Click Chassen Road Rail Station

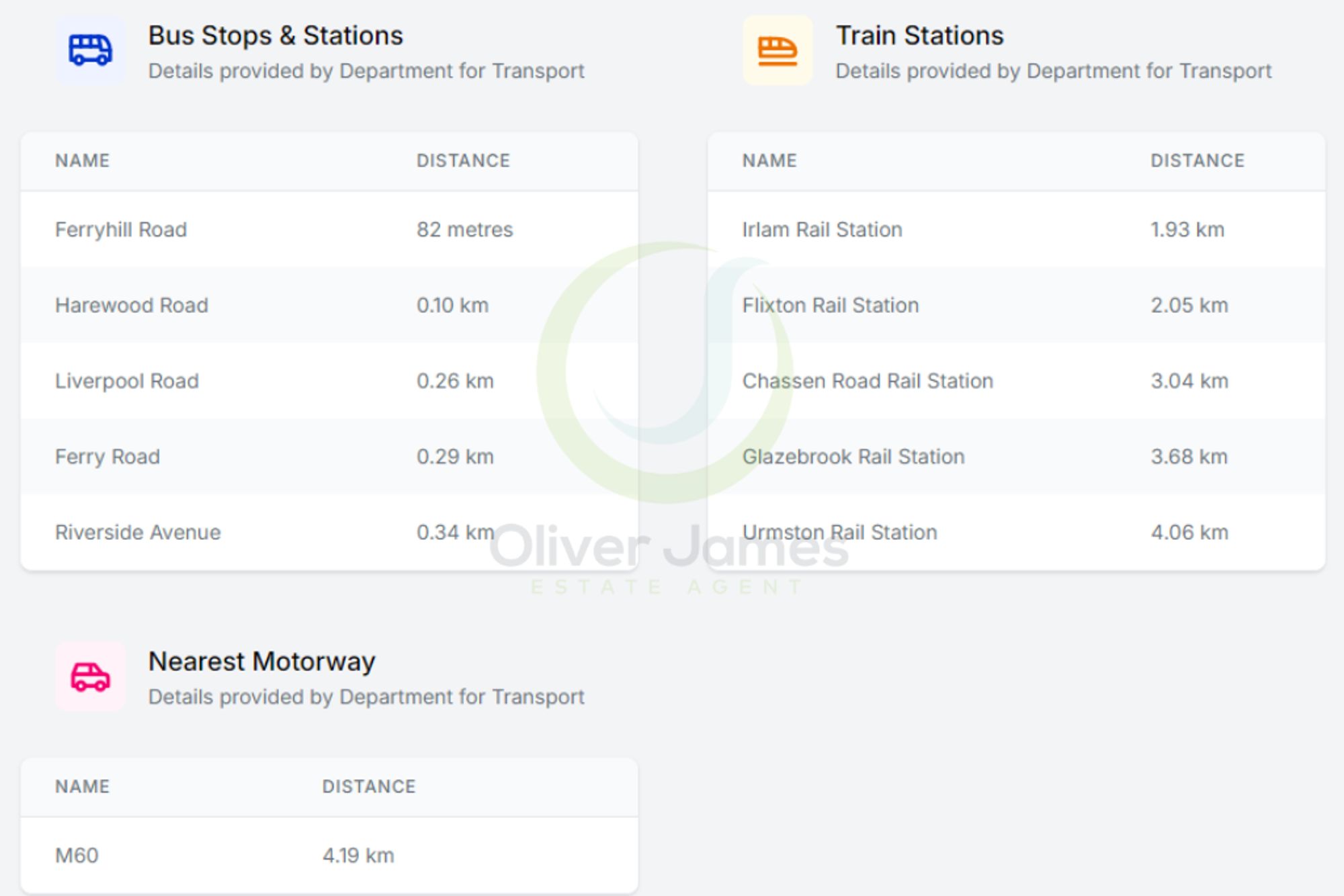[868, 382]
